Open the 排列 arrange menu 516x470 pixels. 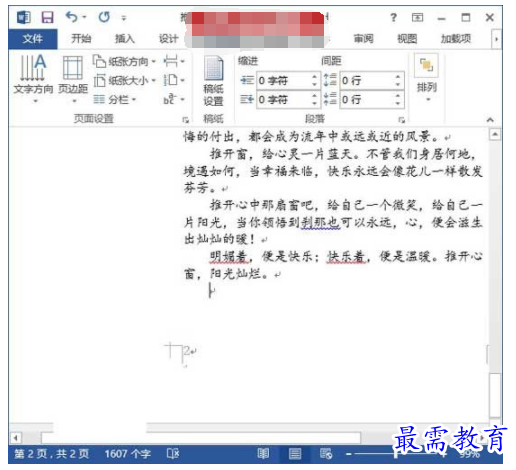pyautogui.click(x=427, y=79)
